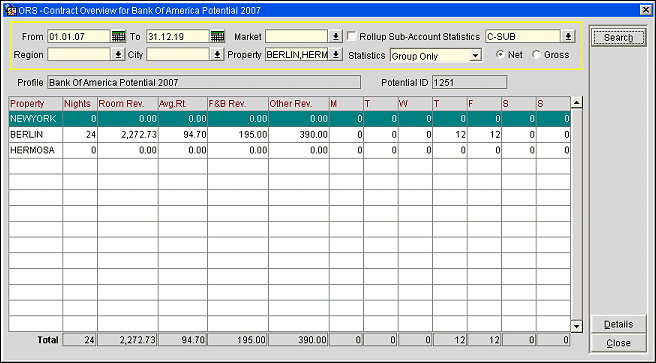Click the scrollbar down arrow of the grid

pos(577,327)
